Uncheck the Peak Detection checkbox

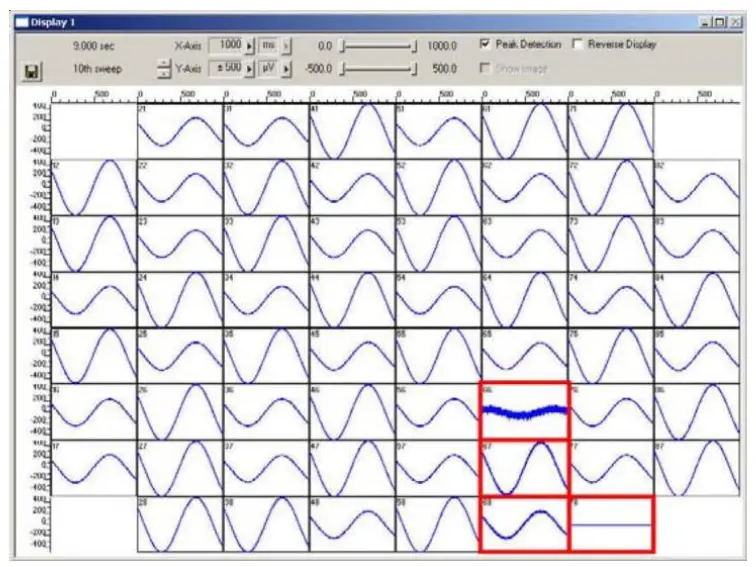pyautogui.click(x=485, y=44)
